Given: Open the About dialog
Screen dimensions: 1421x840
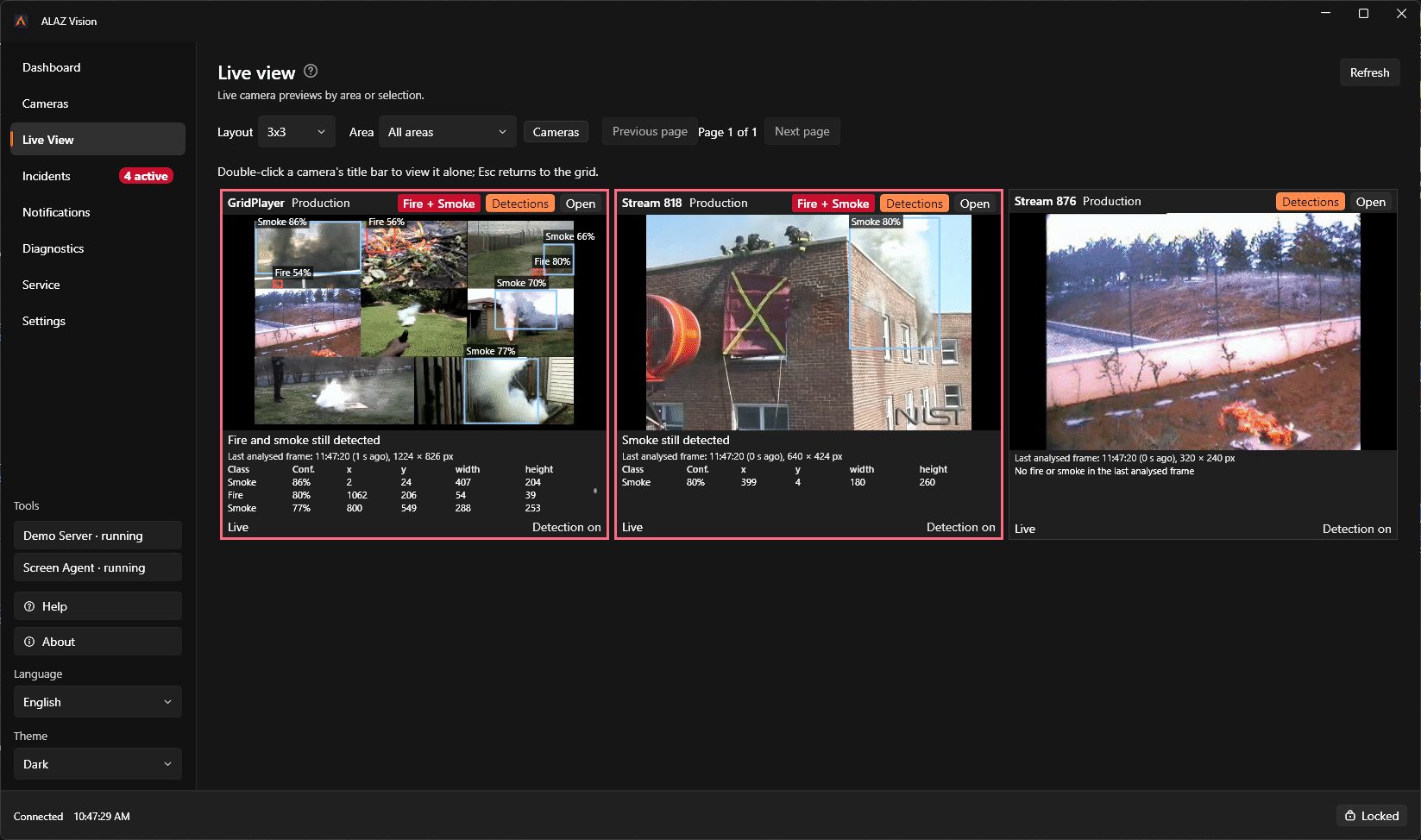Looking at the screenshot, I should click(97, 642).
